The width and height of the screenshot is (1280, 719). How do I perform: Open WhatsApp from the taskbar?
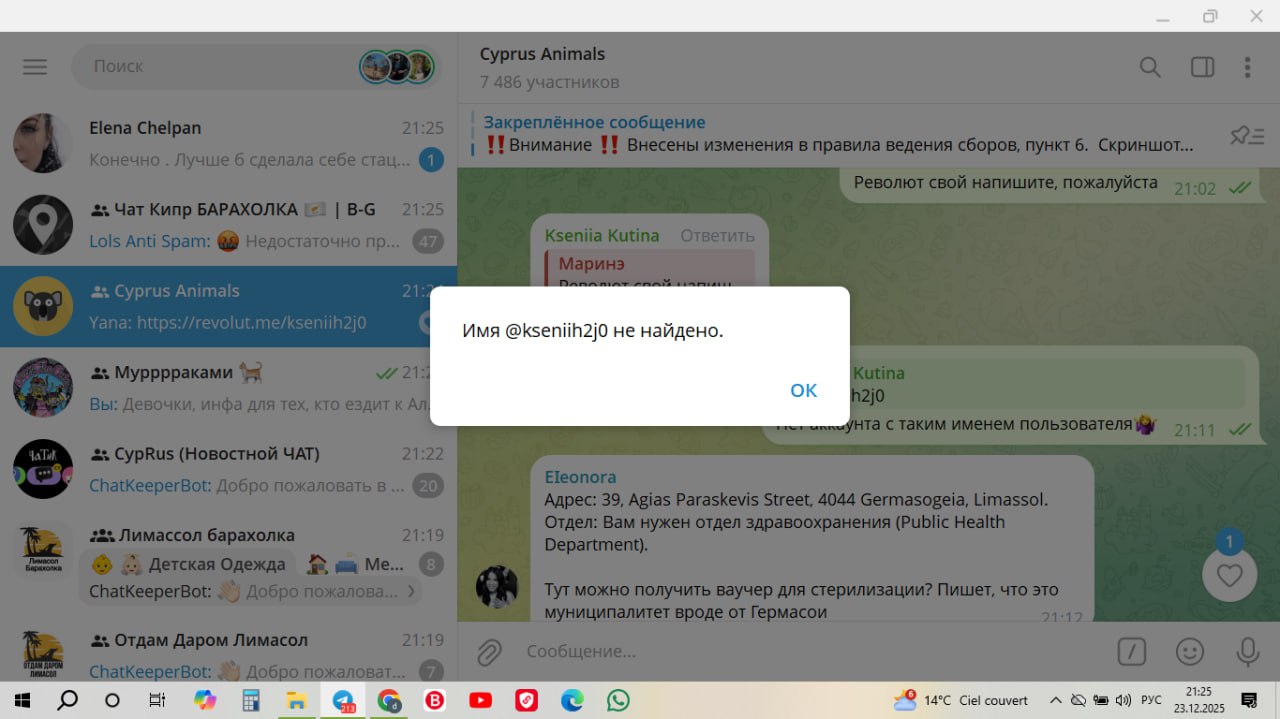[618, 700]
